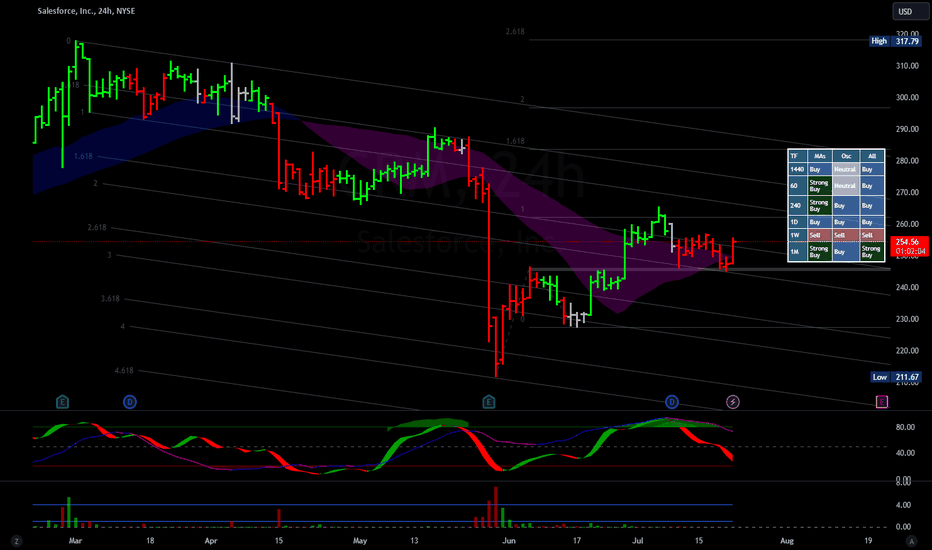Image resolution: width=932 pixels, height=550 pixels.
Task: Click the 230.00 price scale label
Action: [x=907, y=319]
